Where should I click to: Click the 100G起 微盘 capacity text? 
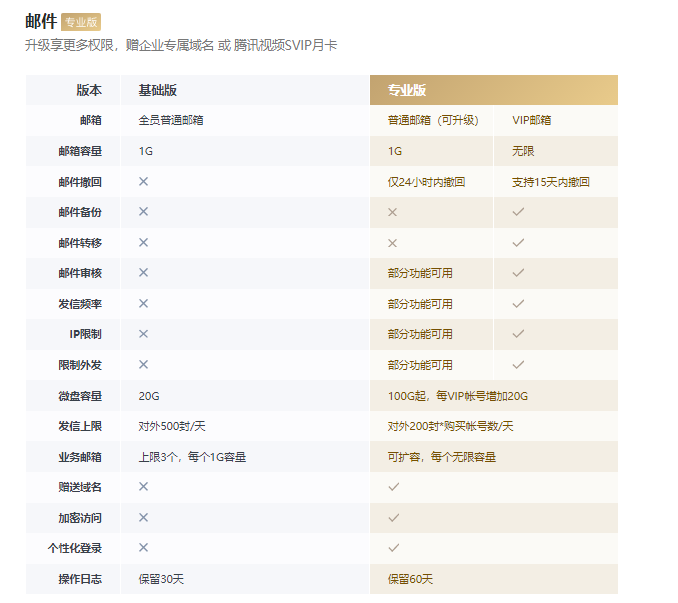point(457,396)
